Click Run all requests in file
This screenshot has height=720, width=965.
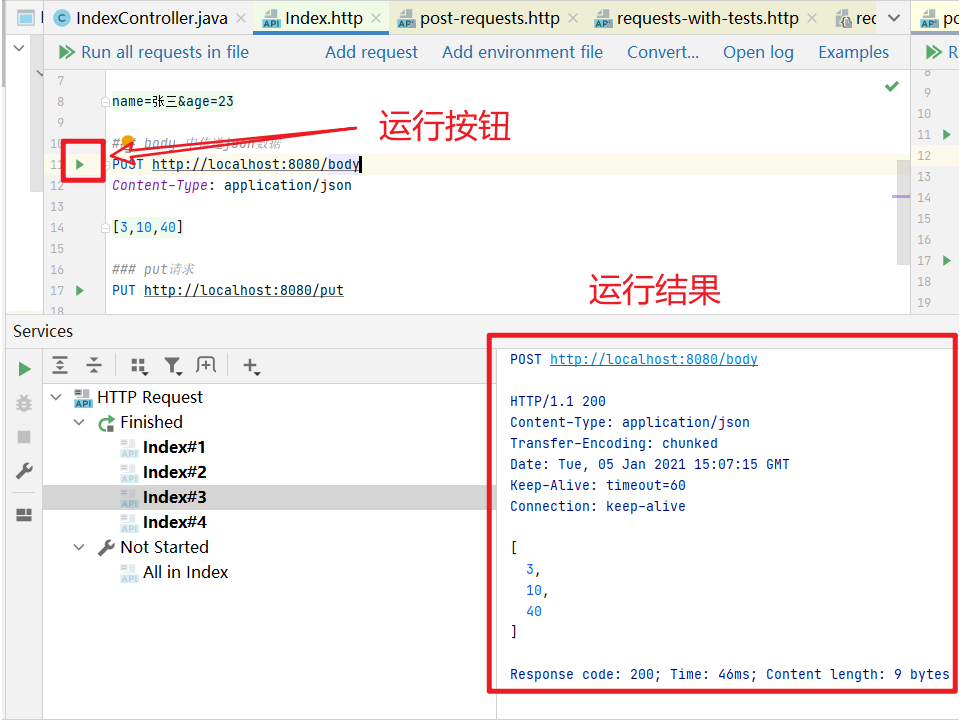[x=154, y=52]
